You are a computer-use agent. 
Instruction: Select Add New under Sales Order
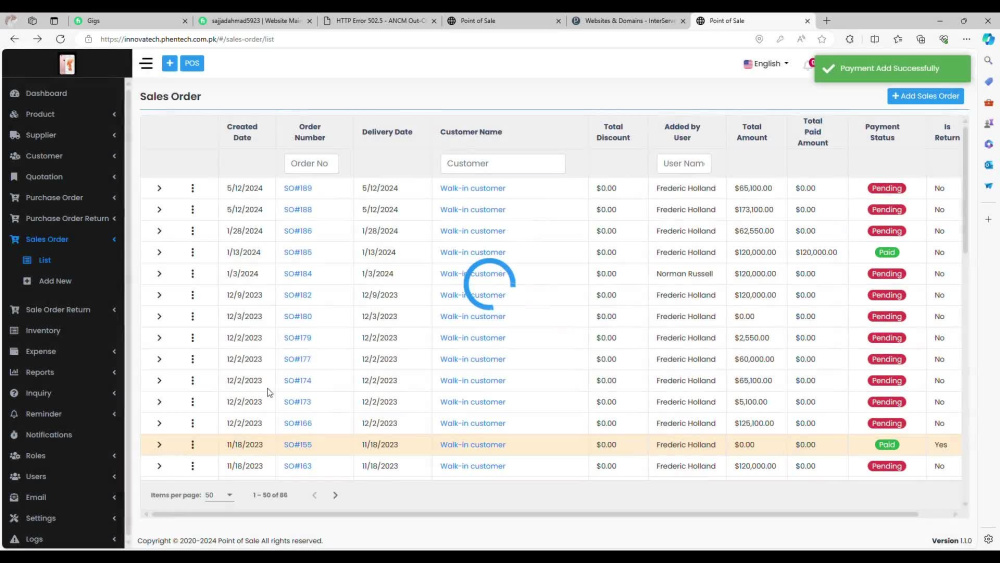pos(55,281)
